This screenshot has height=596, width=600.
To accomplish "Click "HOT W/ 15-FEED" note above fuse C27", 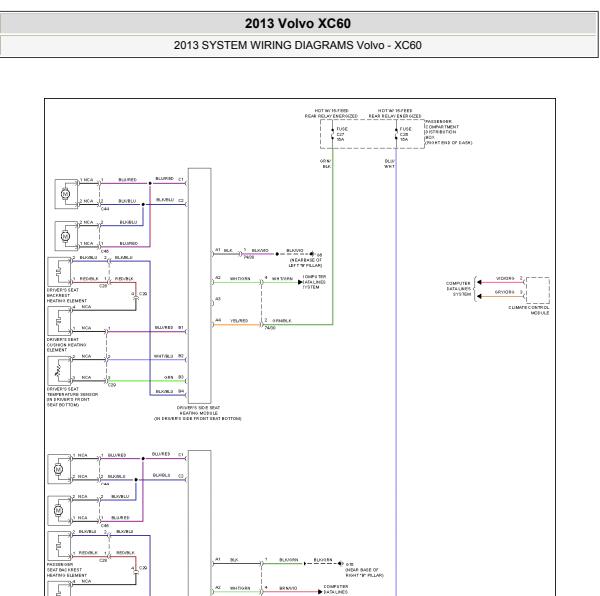I will click(331, 113).
